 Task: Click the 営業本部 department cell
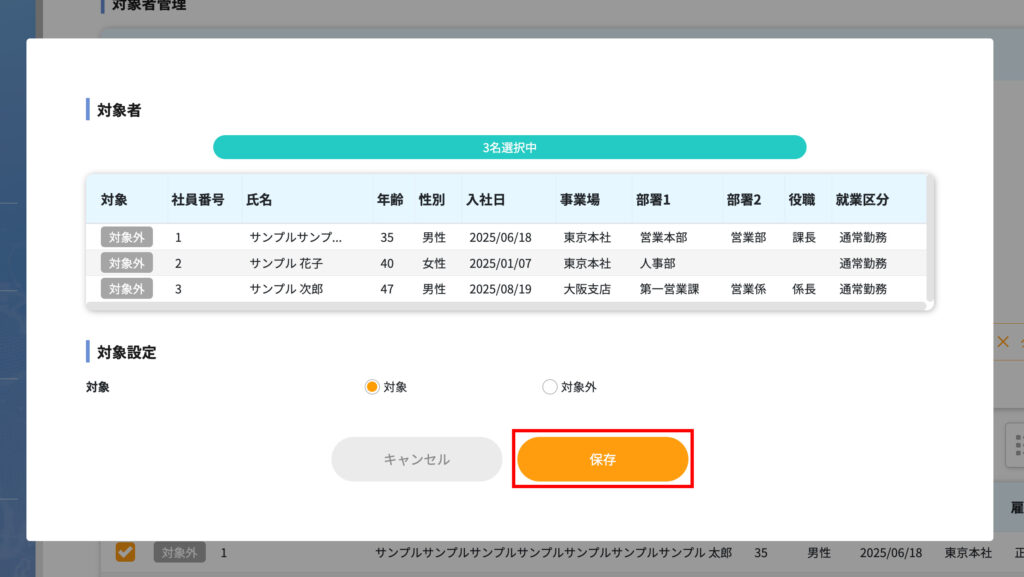pos(664,237)
